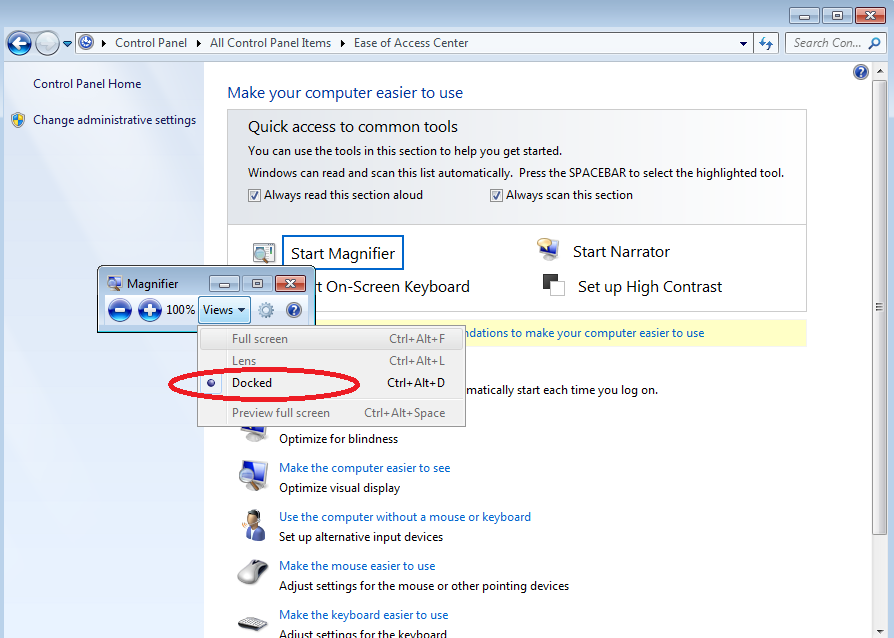Click the Optimize for blindness text

[x=339, y=439]
